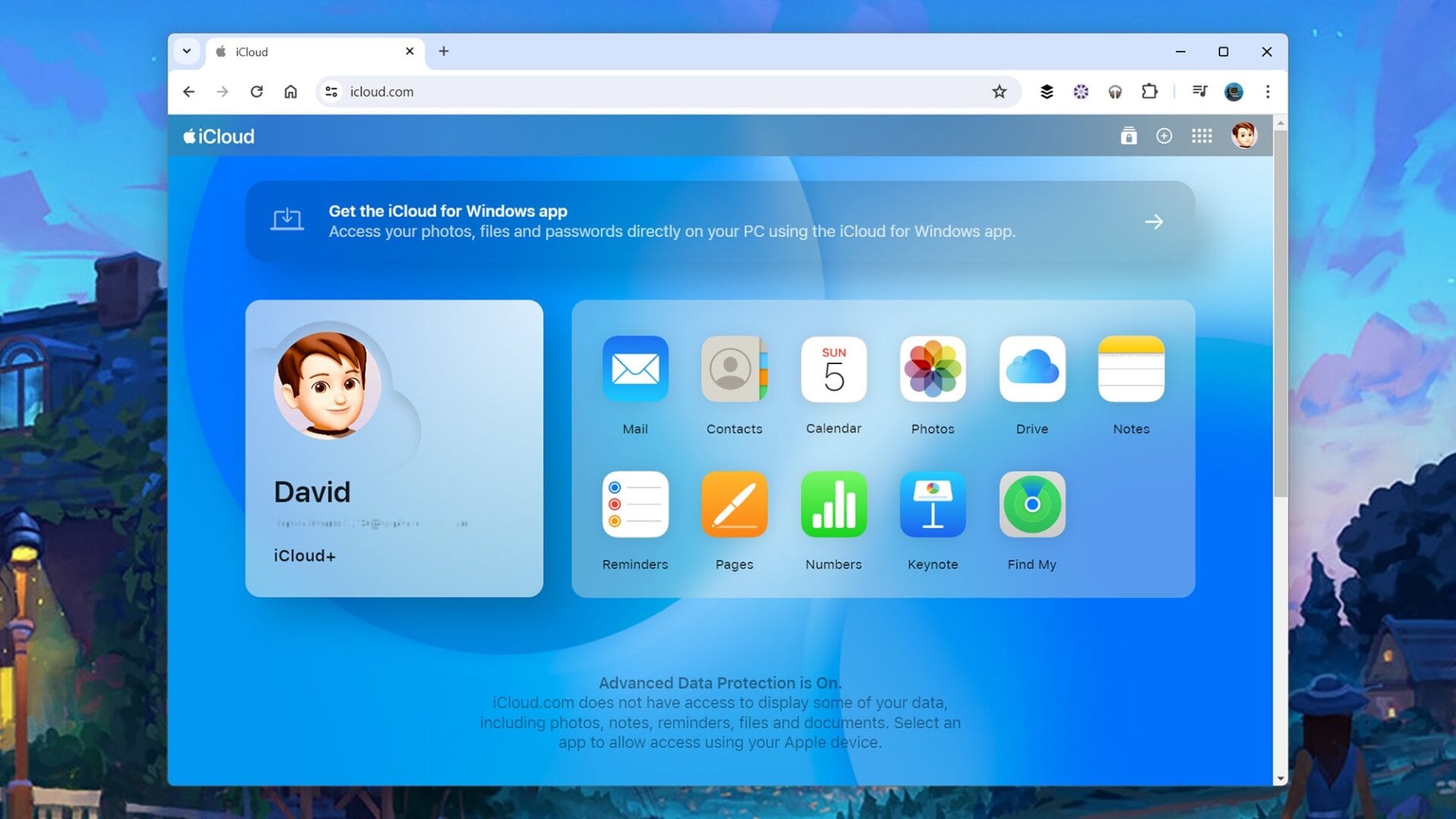Click the arrow to get iCloud for Windows
The image size is (1456, 819).
(x=1153, y=221)
